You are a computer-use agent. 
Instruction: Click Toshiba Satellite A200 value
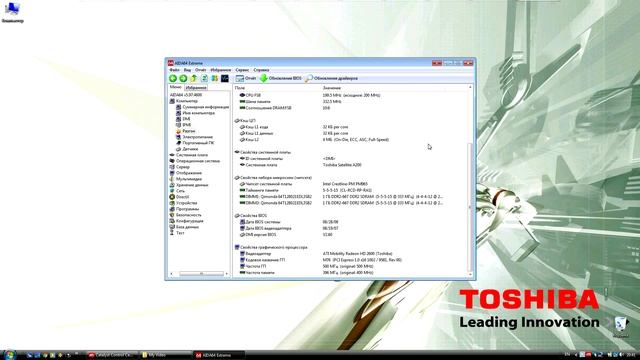pyautogui.click(x=342, y=165)
